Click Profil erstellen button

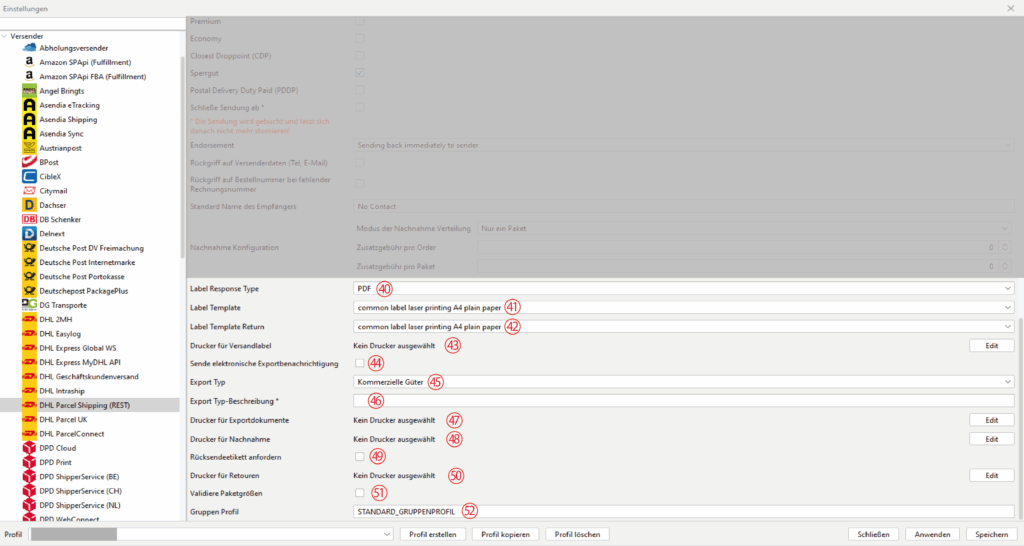pyautogui.click(x=432, y=534)
